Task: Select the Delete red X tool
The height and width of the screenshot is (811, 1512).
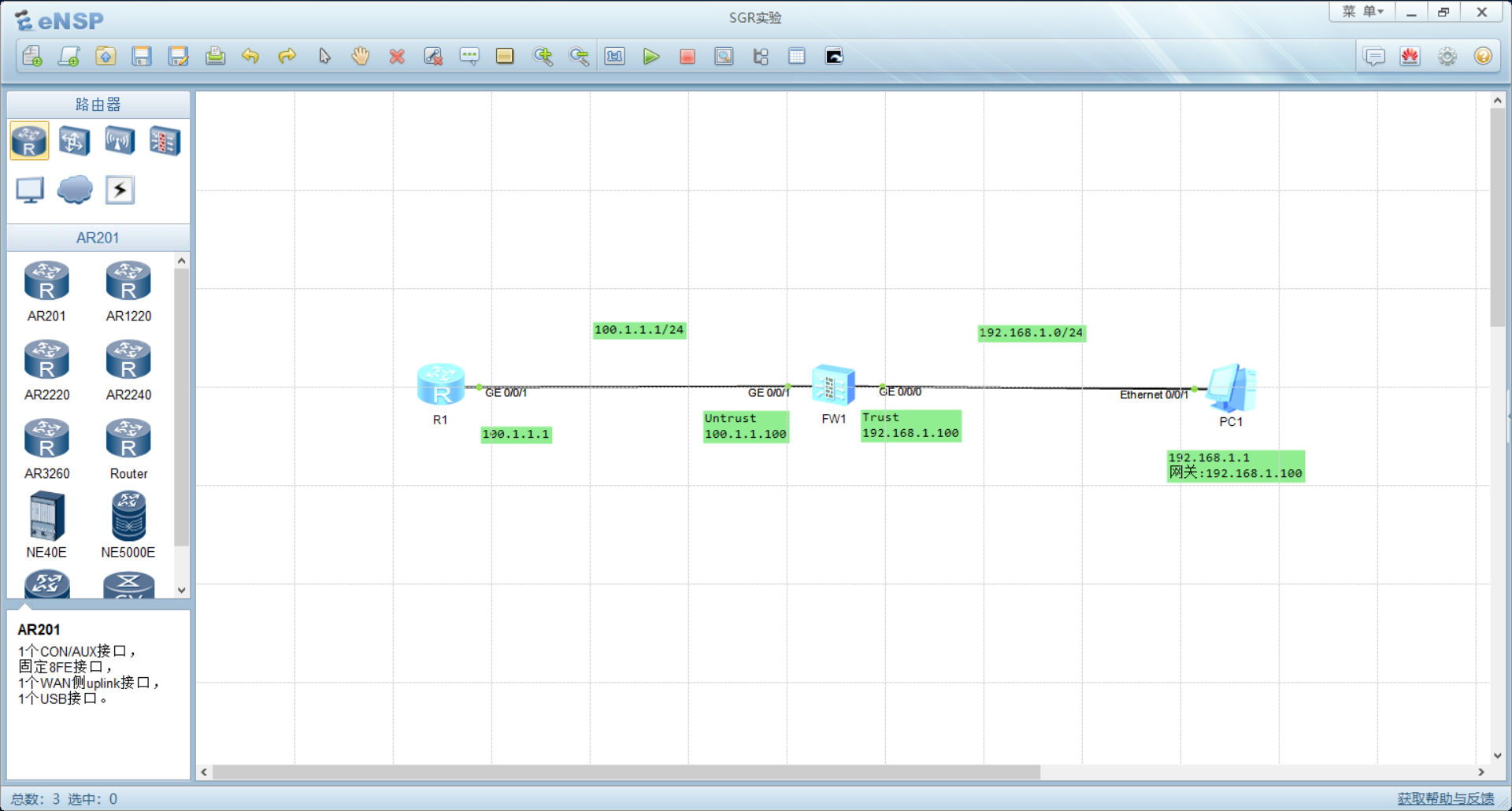Action: [397, 57]
